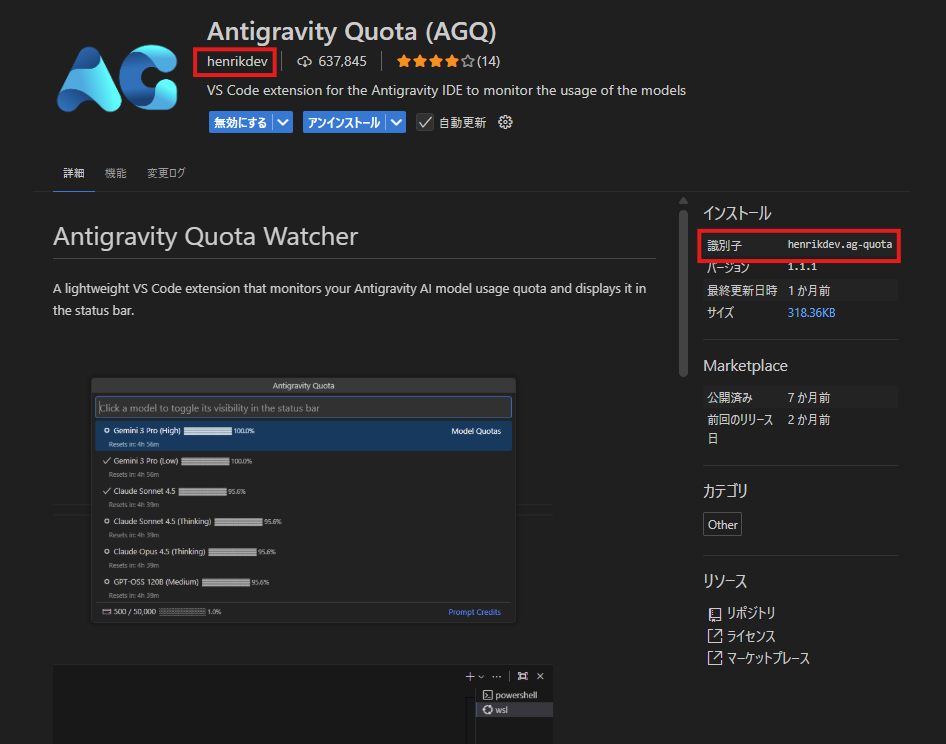The height and width of the screenshot is (744, 946).
Task: Click the external-link icon beside Marketplace
Action: click(714, 658)
